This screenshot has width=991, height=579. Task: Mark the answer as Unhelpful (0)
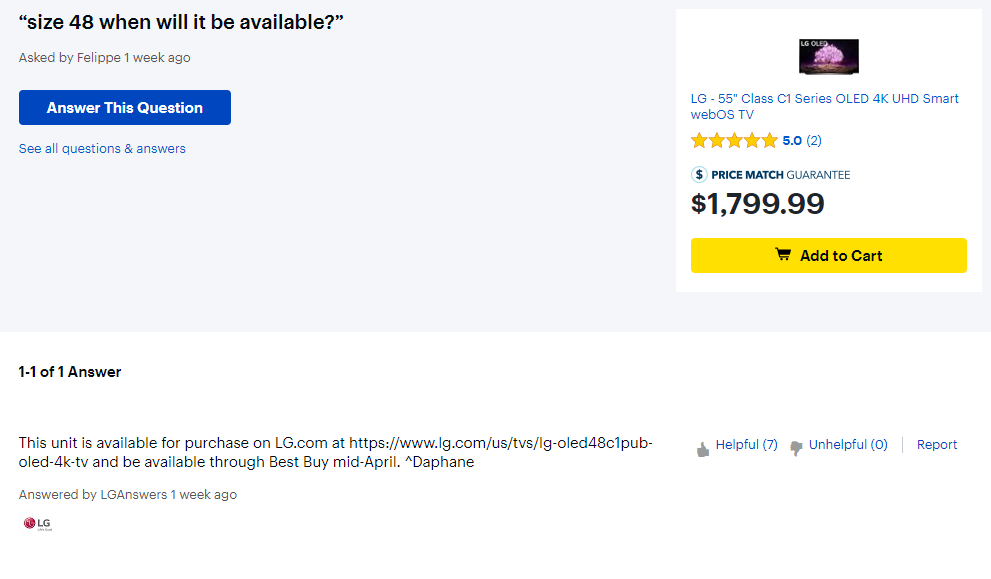coord(848,445)
